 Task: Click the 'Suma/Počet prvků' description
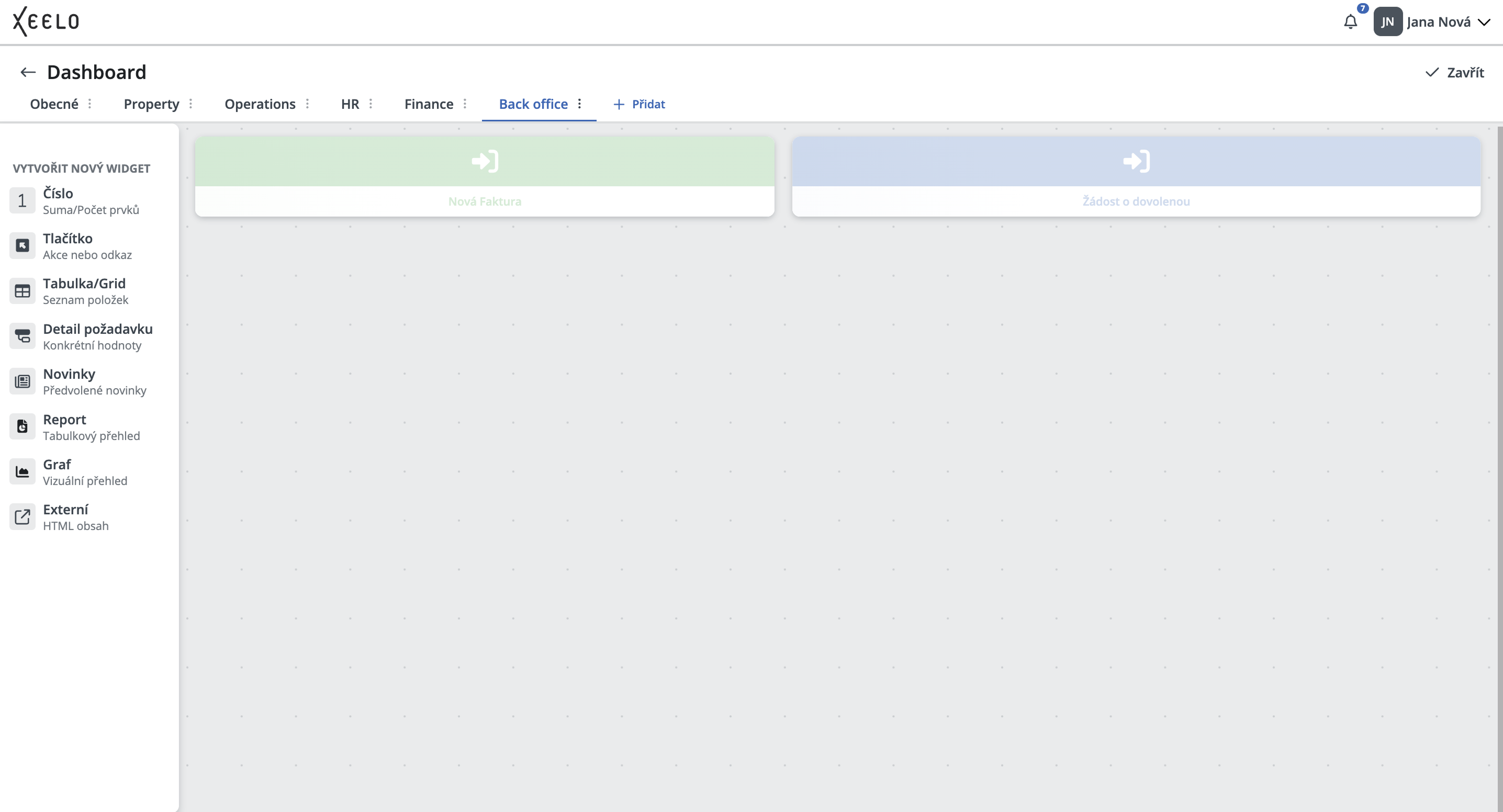coord(91,210)
